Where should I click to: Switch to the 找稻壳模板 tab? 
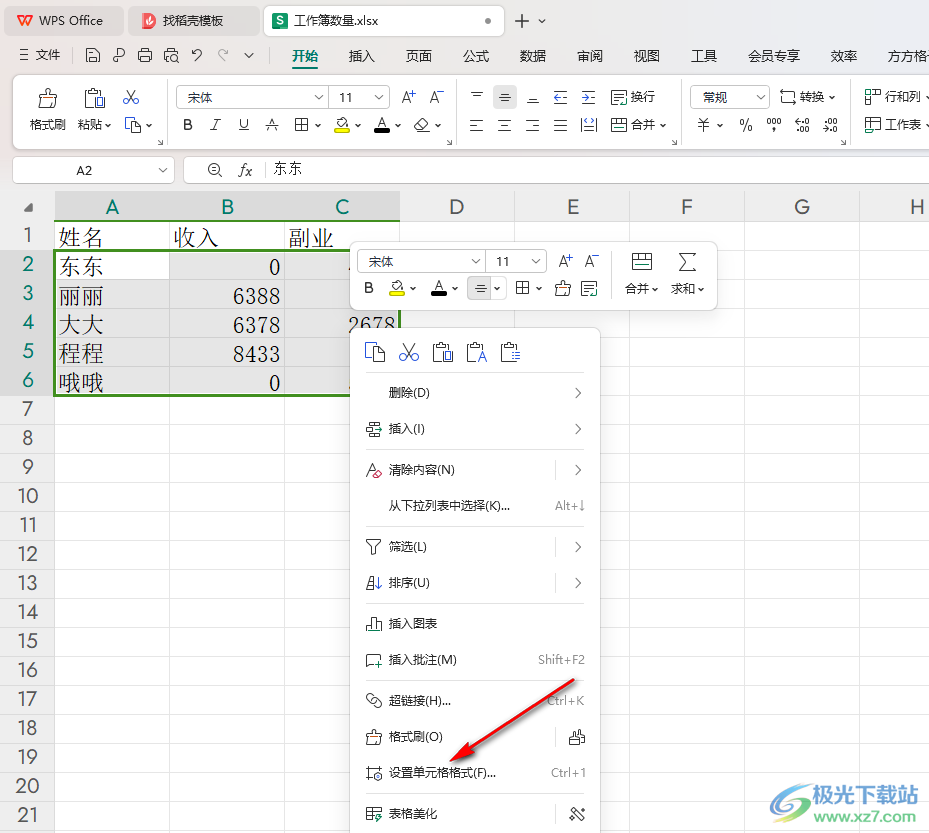click(x=192, y=21)
